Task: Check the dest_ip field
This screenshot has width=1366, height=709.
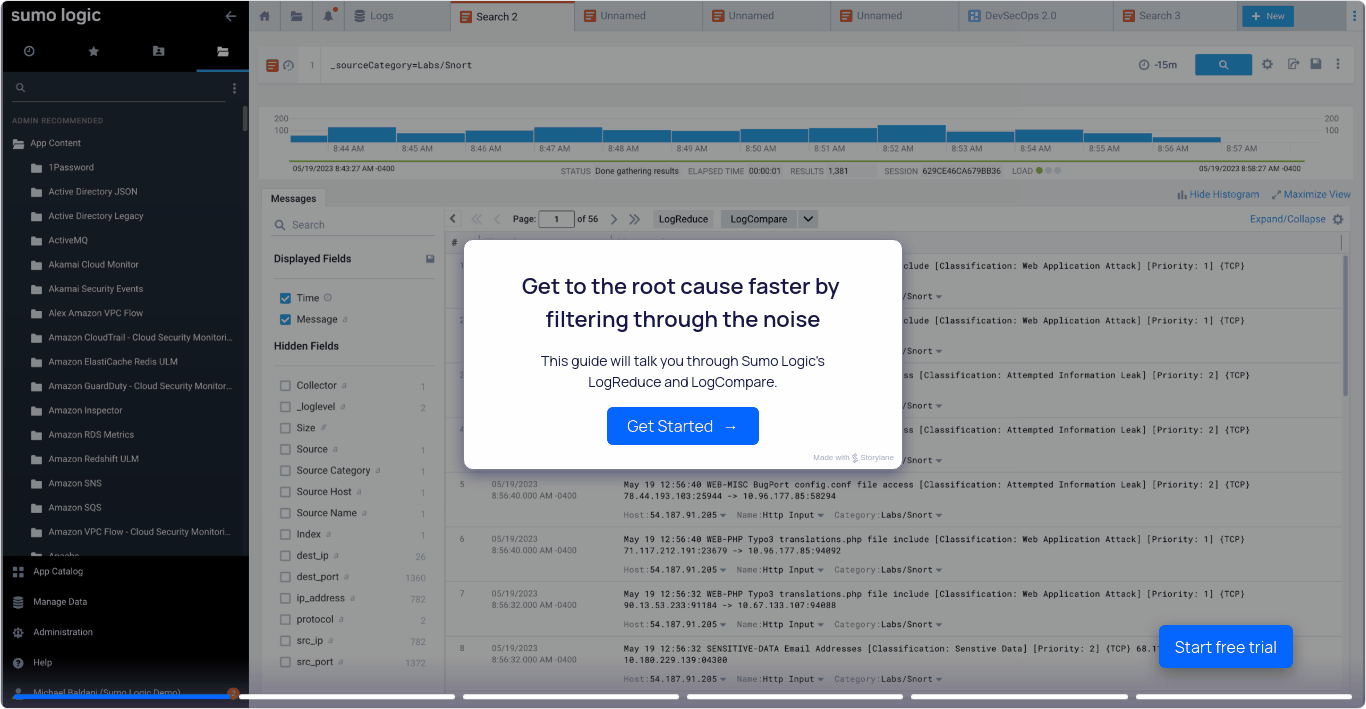Action: (x=286, y=555)
